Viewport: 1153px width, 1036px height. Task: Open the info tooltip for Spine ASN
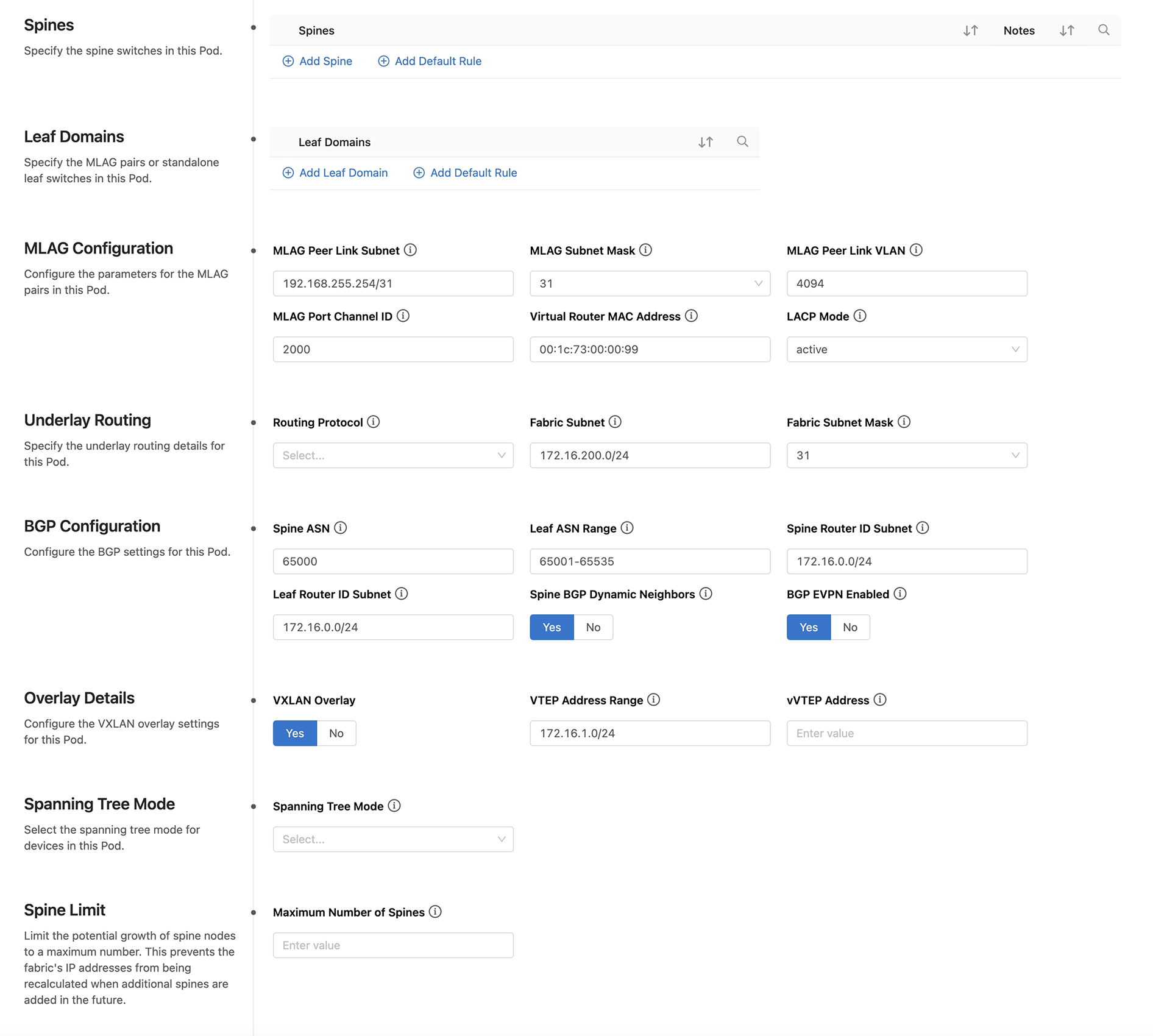pyautogui.click(x=340, y=528)
